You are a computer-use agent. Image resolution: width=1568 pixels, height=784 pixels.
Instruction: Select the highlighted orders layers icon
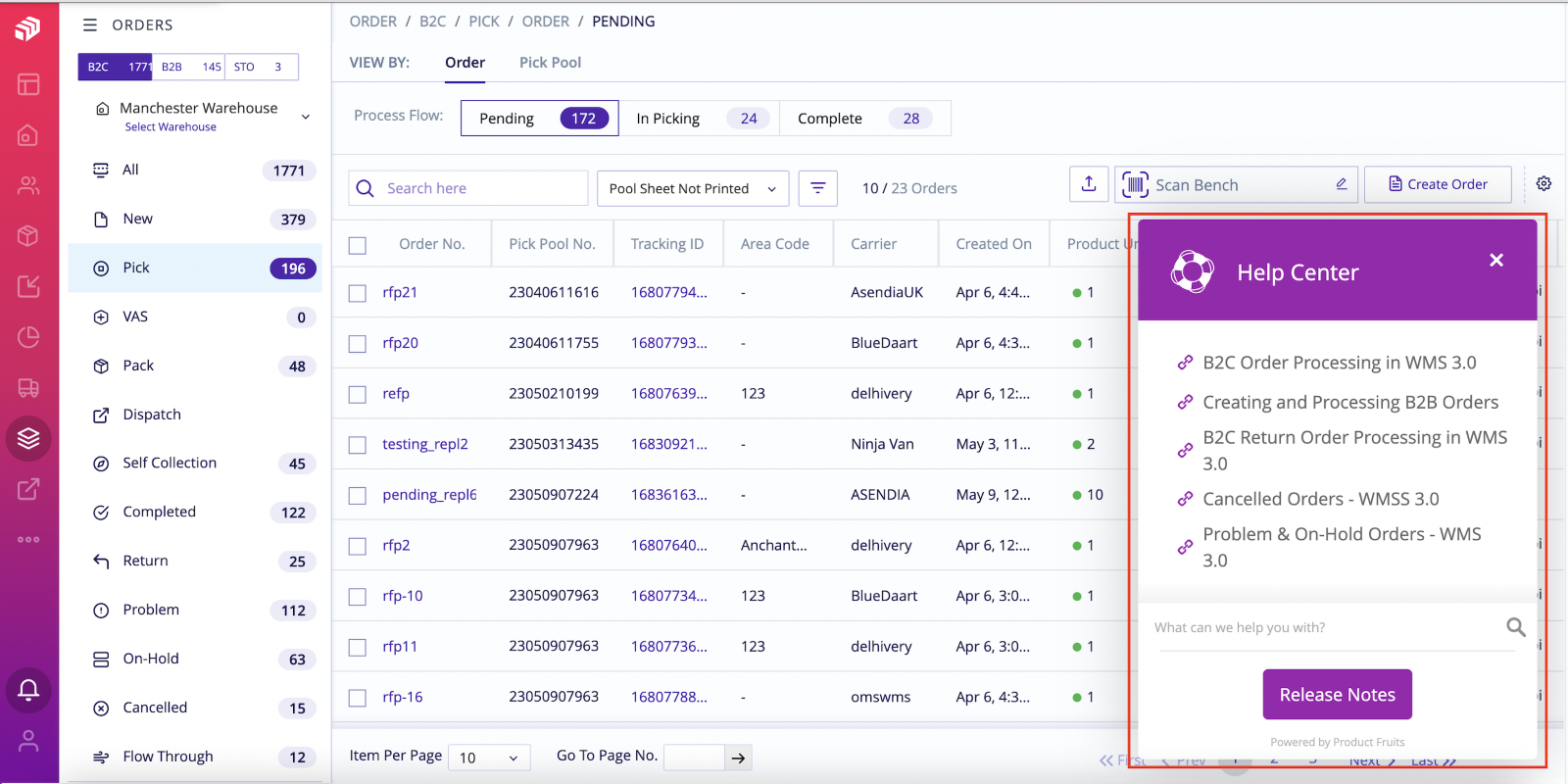click(28, 438)
